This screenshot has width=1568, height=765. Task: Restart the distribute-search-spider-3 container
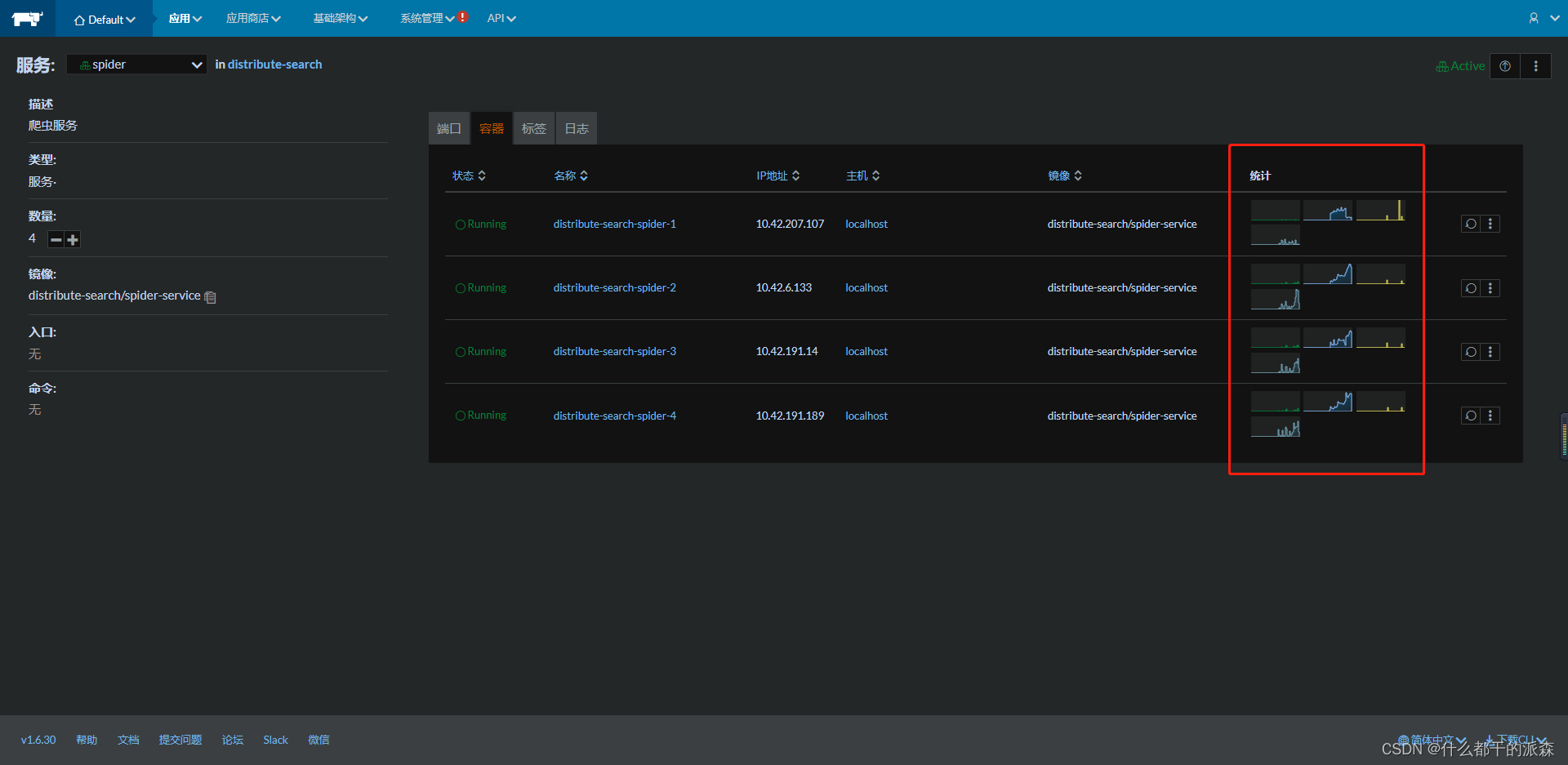(x=1471, y=352)
